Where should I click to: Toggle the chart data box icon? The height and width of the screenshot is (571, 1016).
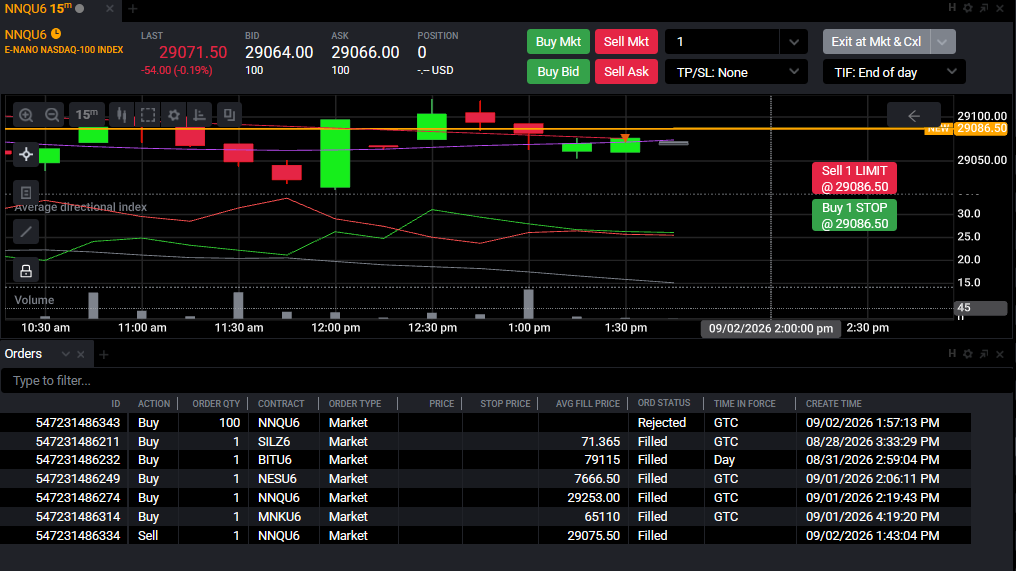(x=26, y=192)
